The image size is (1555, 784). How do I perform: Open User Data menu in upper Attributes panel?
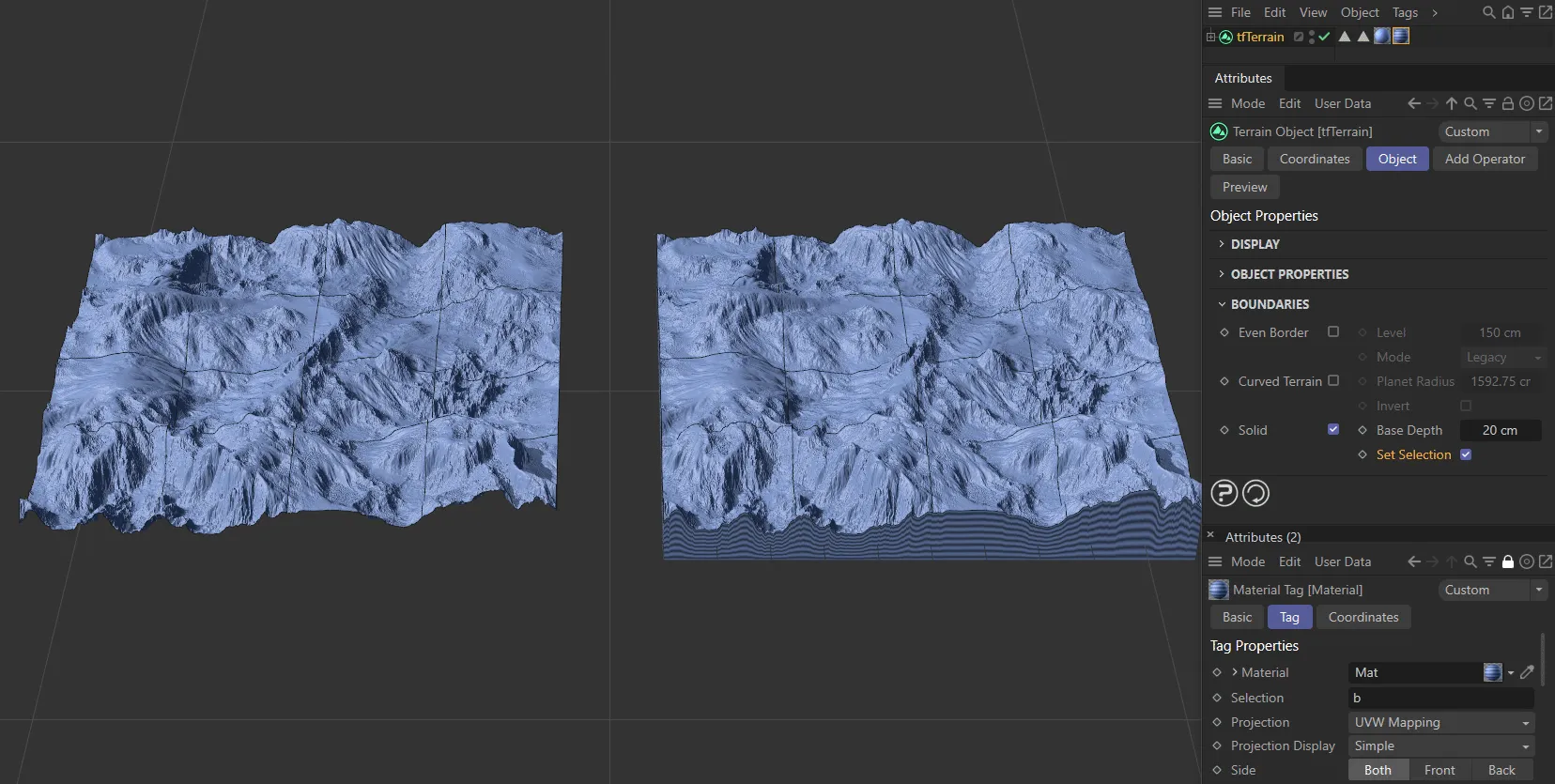[1343, 103]
